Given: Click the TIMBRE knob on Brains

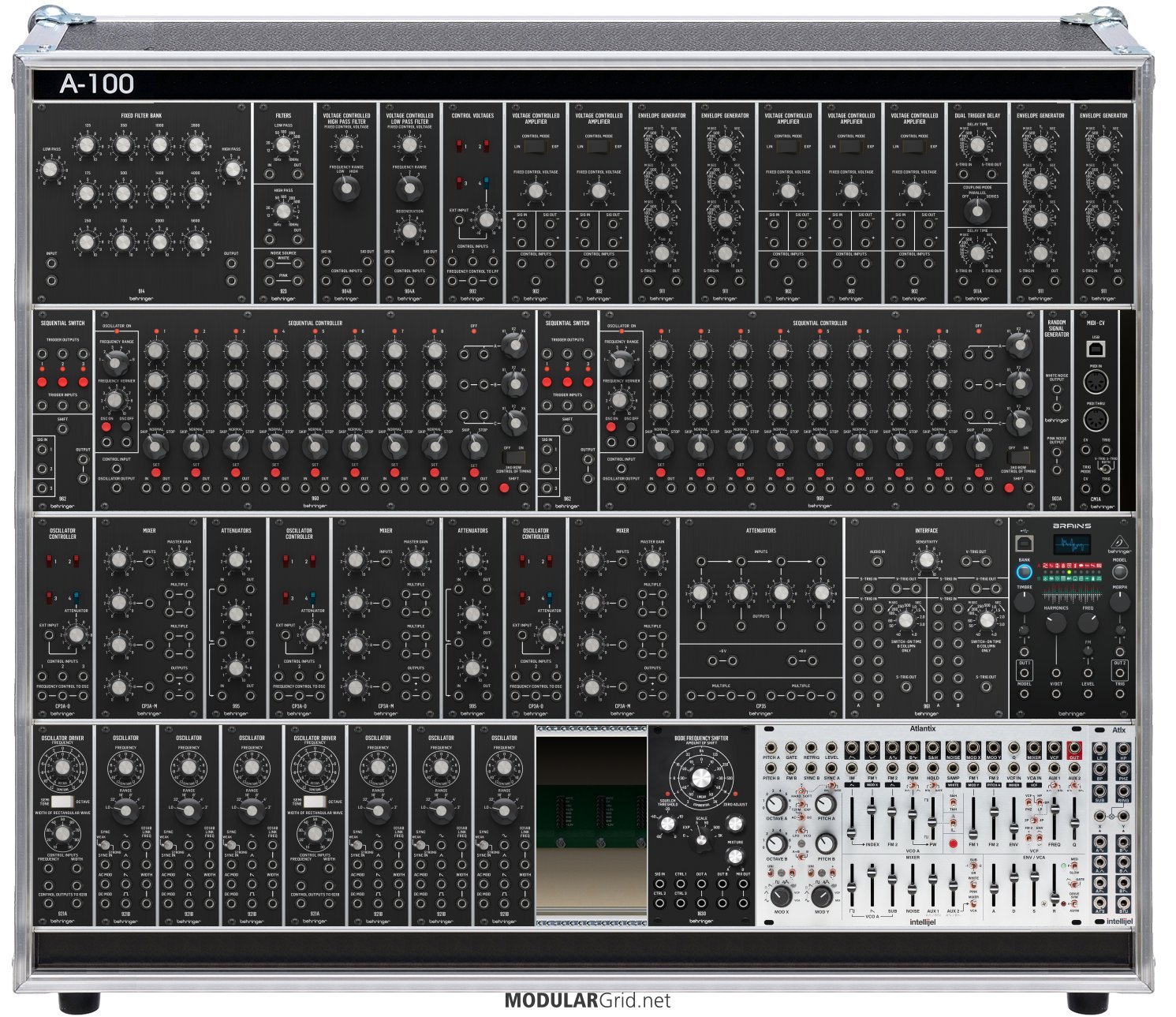Looking at the screenshot, I should click(x=1024, y=601).
